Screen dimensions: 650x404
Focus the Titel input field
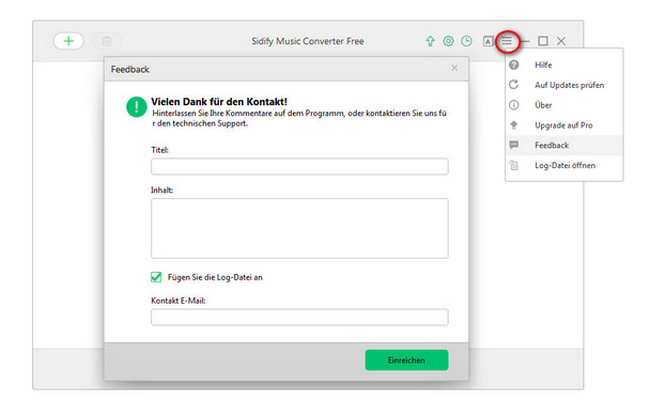click(x=299, y=166)
